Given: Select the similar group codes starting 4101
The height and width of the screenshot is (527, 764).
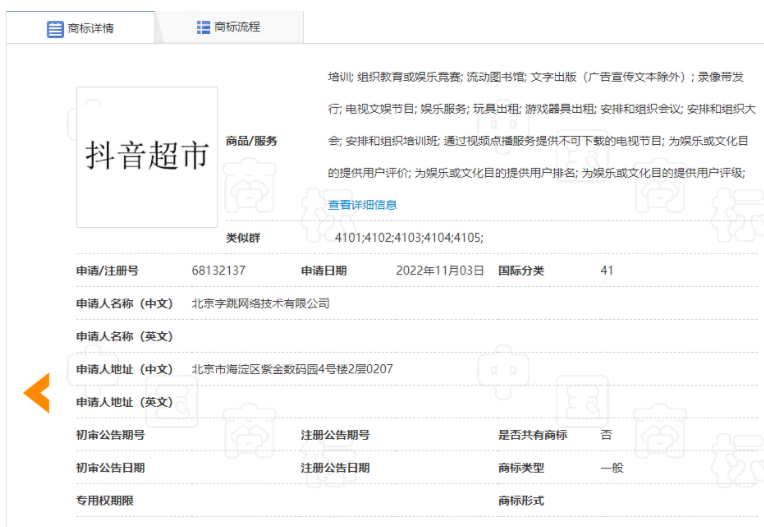Looking at the screenshot, I should [x=409, y=238].
